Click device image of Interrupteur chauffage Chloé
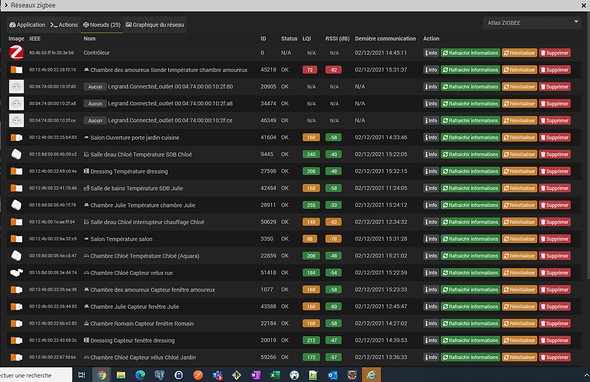 coord(16,222)
